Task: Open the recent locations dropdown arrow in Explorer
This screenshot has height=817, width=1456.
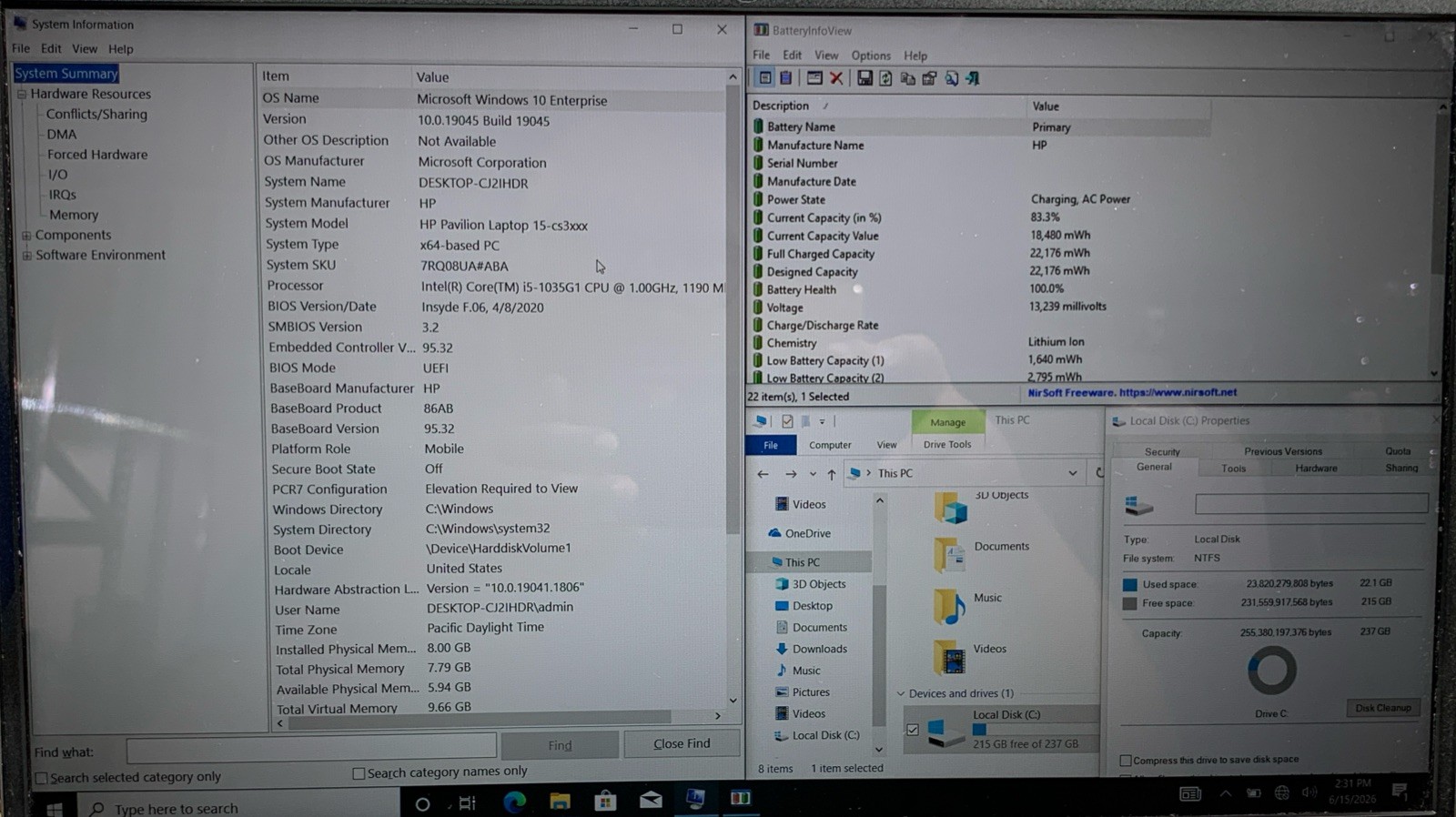Action: (813, 474)
